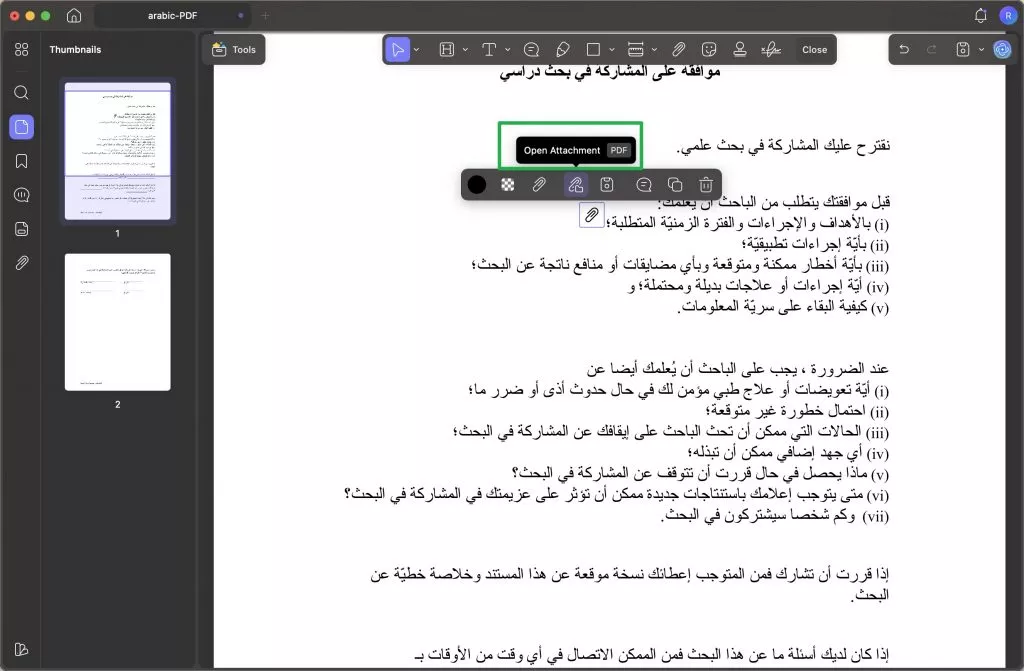Switch to the arabic-PDF tab
The height and width of the screenshot is (671, 1024).
pyautogui.click(x=172, y=15)
